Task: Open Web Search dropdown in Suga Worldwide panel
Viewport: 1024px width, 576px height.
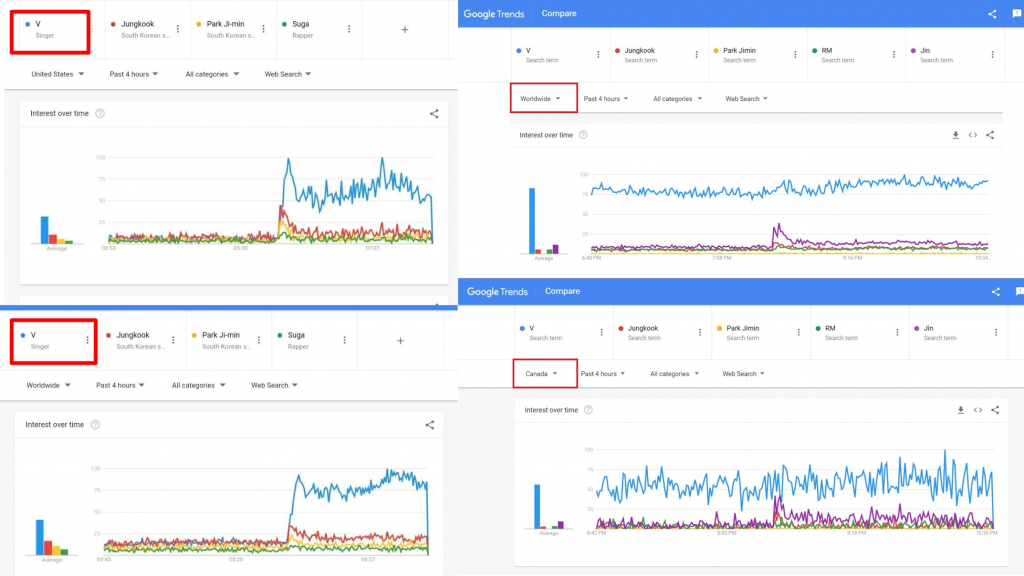Action: pos(274,385)
